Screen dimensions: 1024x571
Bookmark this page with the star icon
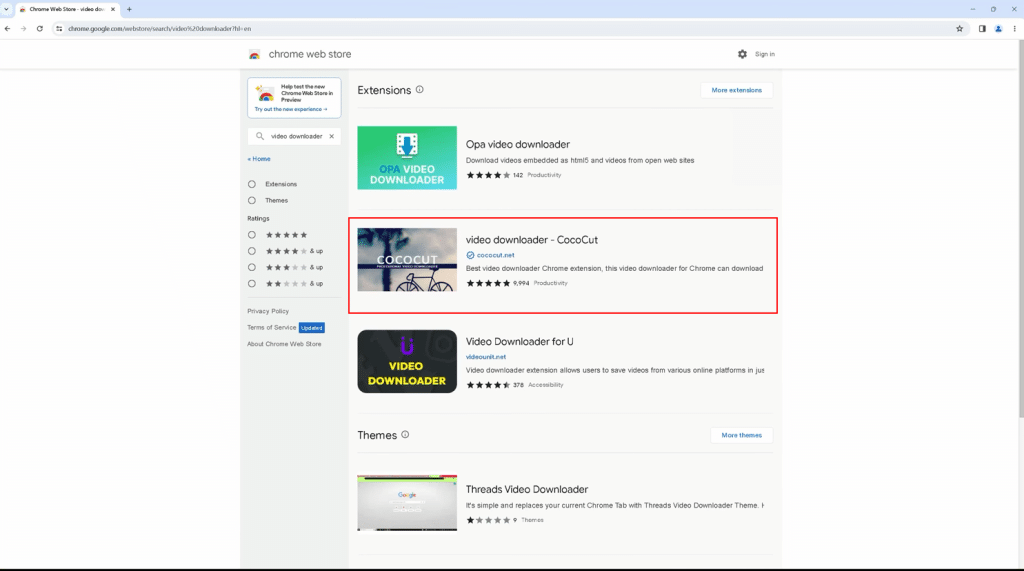click(959, 29)
